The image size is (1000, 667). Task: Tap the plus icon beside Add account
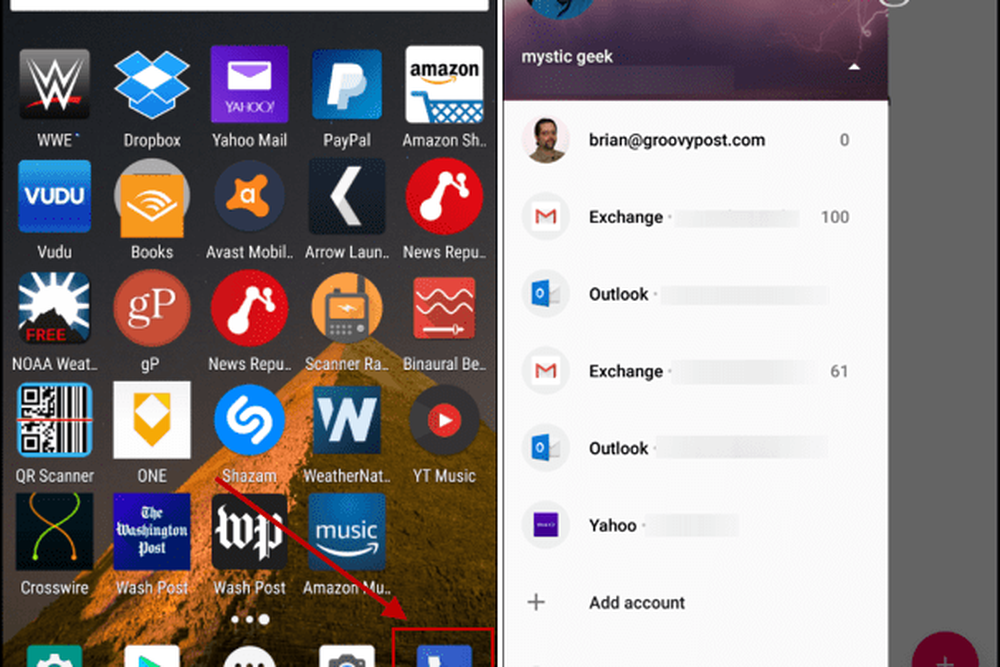tap(536, 602)
